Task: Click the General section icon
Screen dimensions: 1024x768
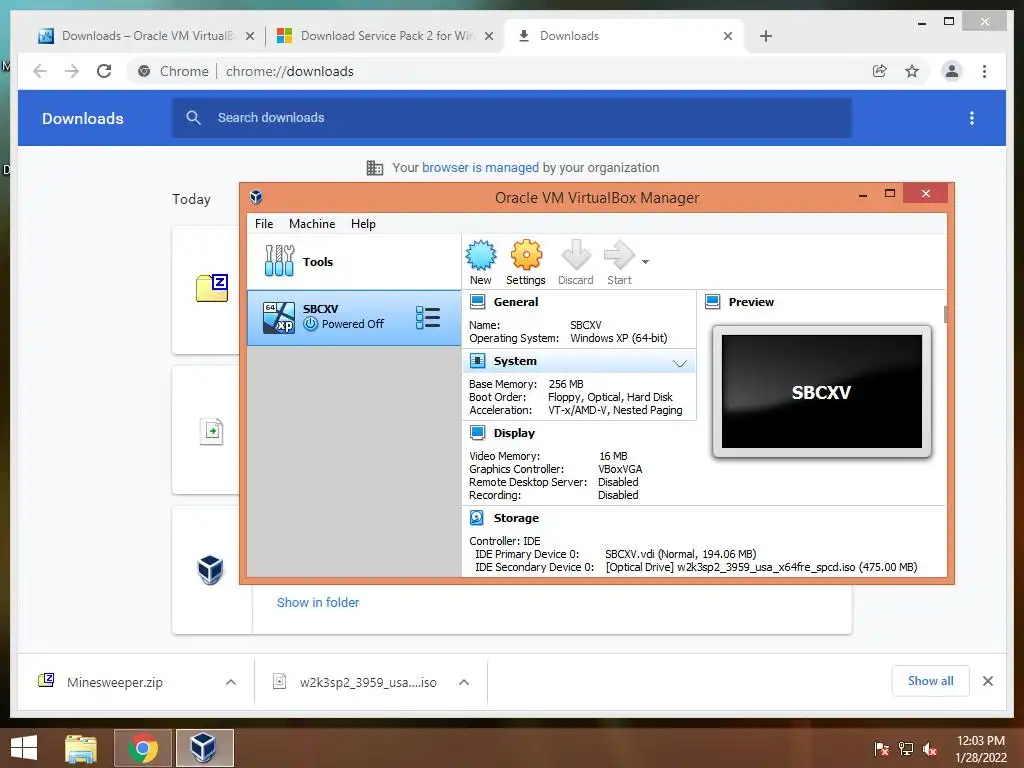Action: 477,302
